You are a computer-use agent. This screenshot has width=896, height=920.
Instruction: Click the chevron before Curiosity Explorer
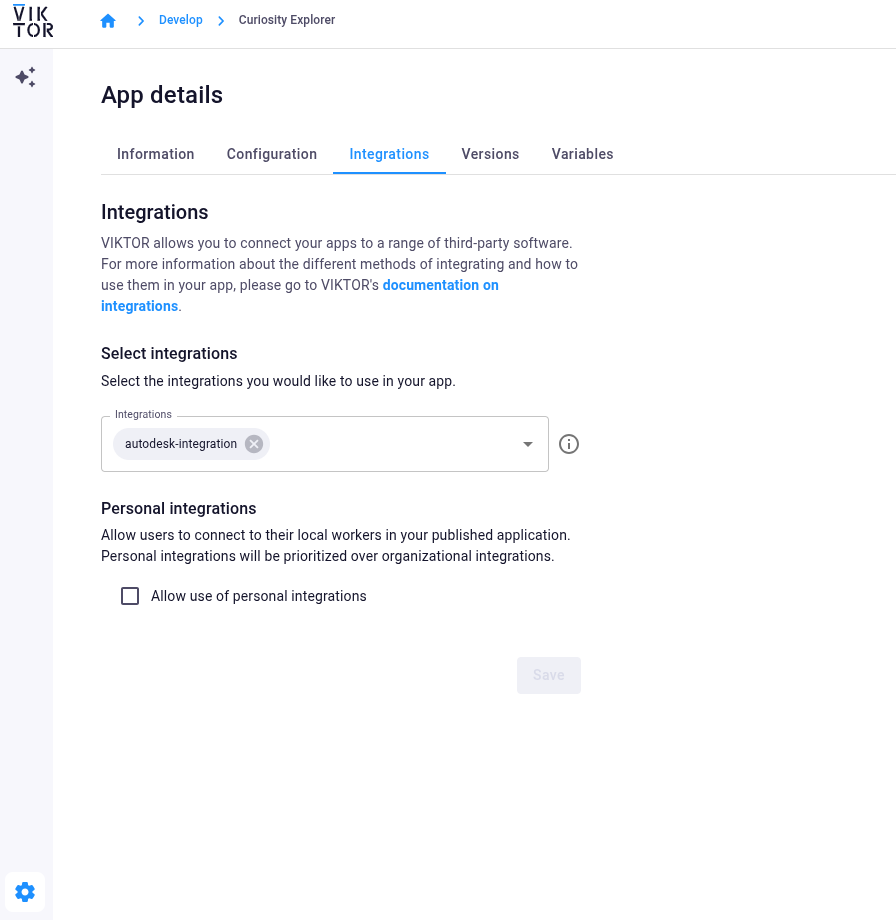pyautogui.click(x=221, y=21)
